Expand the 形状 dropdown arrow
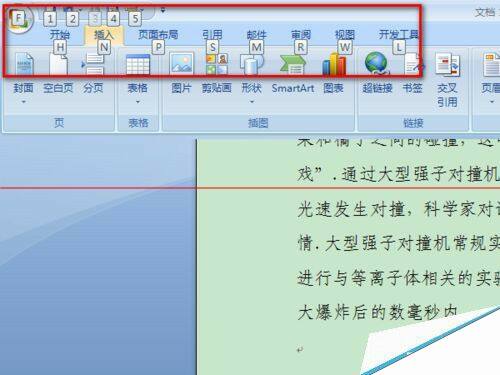This screenshot has height=375, width=500. (252, 102)
